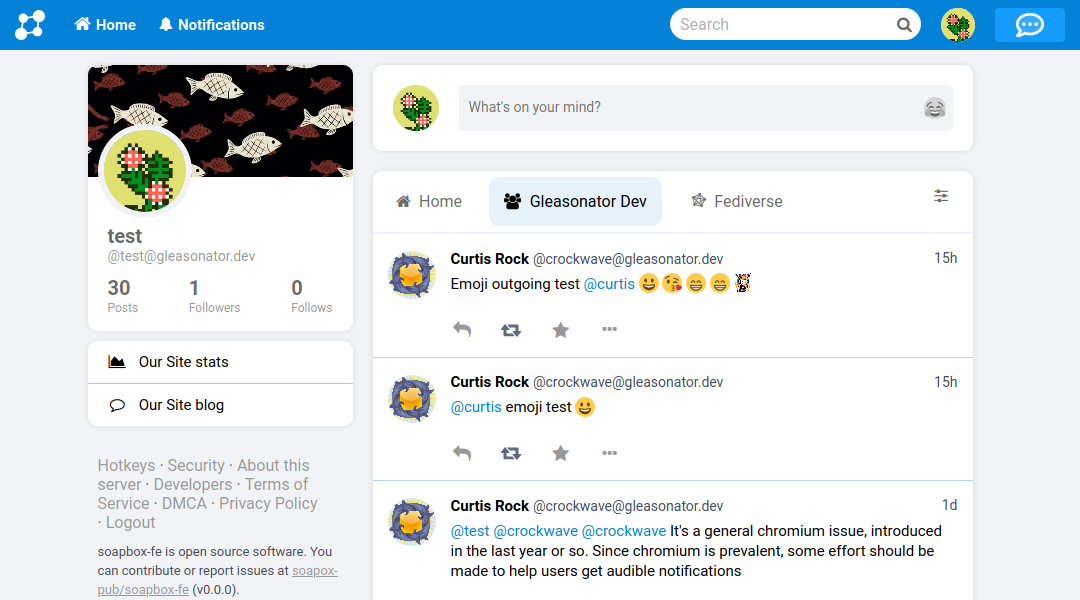The image size is (1080, 600).
Task: Toggle repost on '@curtis emoji test' post
Action: point(511,453)
